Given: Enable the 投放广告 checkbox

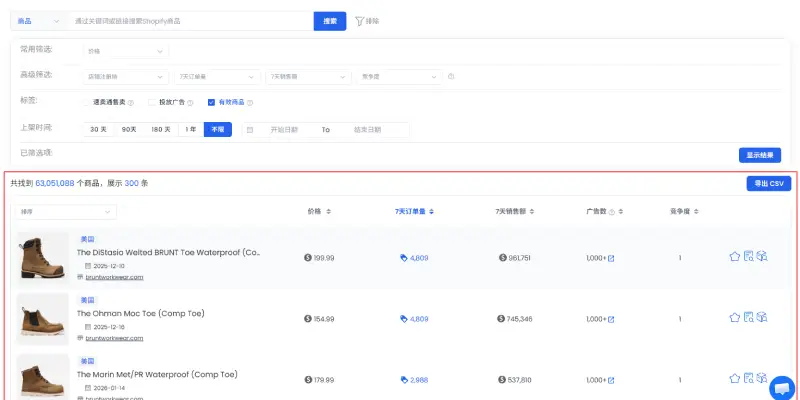Looking at the screenshot, I should point(152,103).
